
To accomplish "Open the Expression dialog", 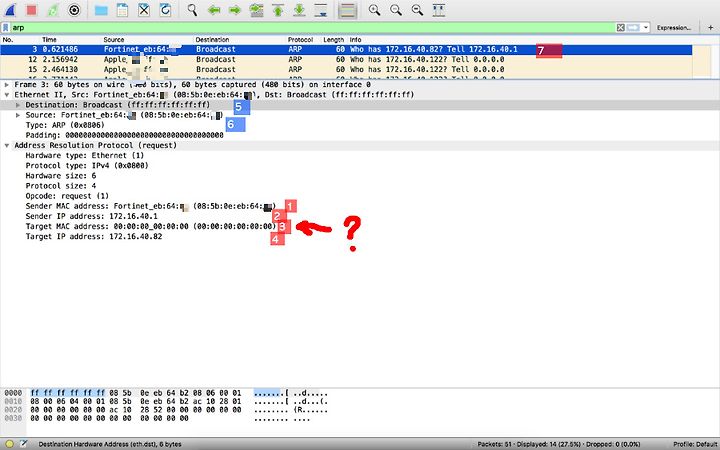I will tap(674, 28).
